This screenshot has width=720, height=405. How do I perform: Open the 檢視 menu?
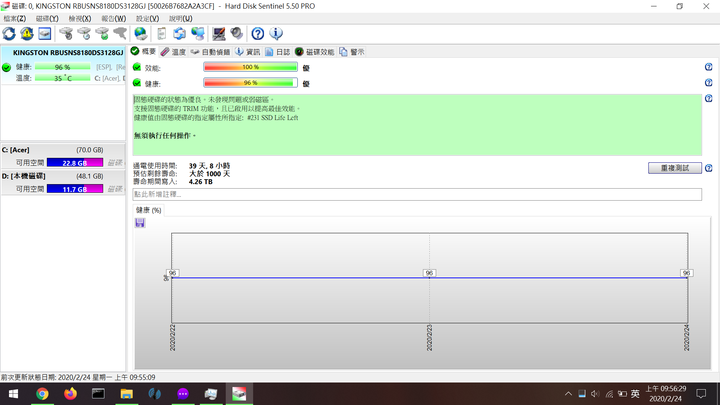[80, 18]
